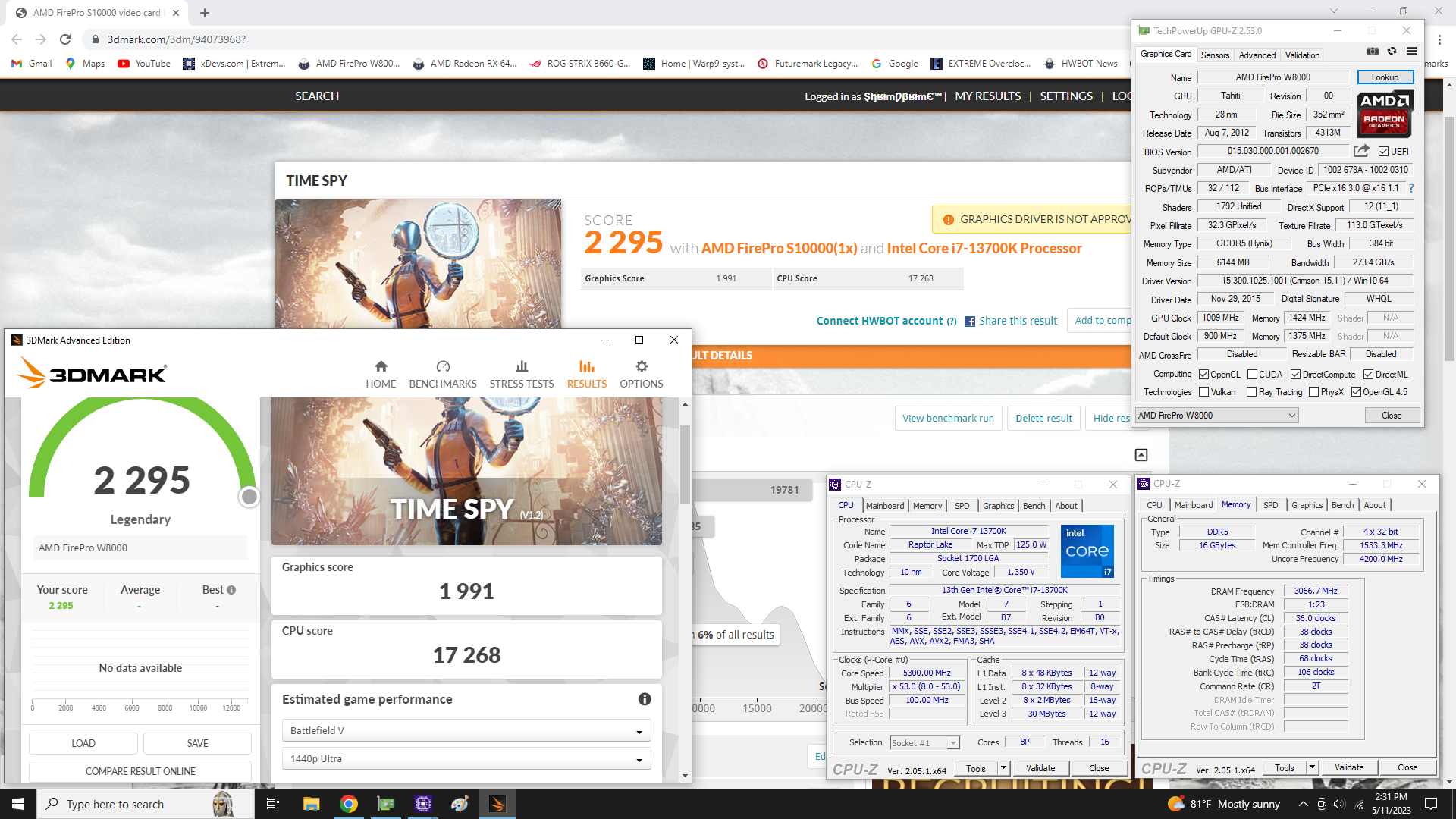The width and height of the screenshot is (1456, 819).
Task: Toggle the CUDA checkbox
Action: [x=1252, y=375]
